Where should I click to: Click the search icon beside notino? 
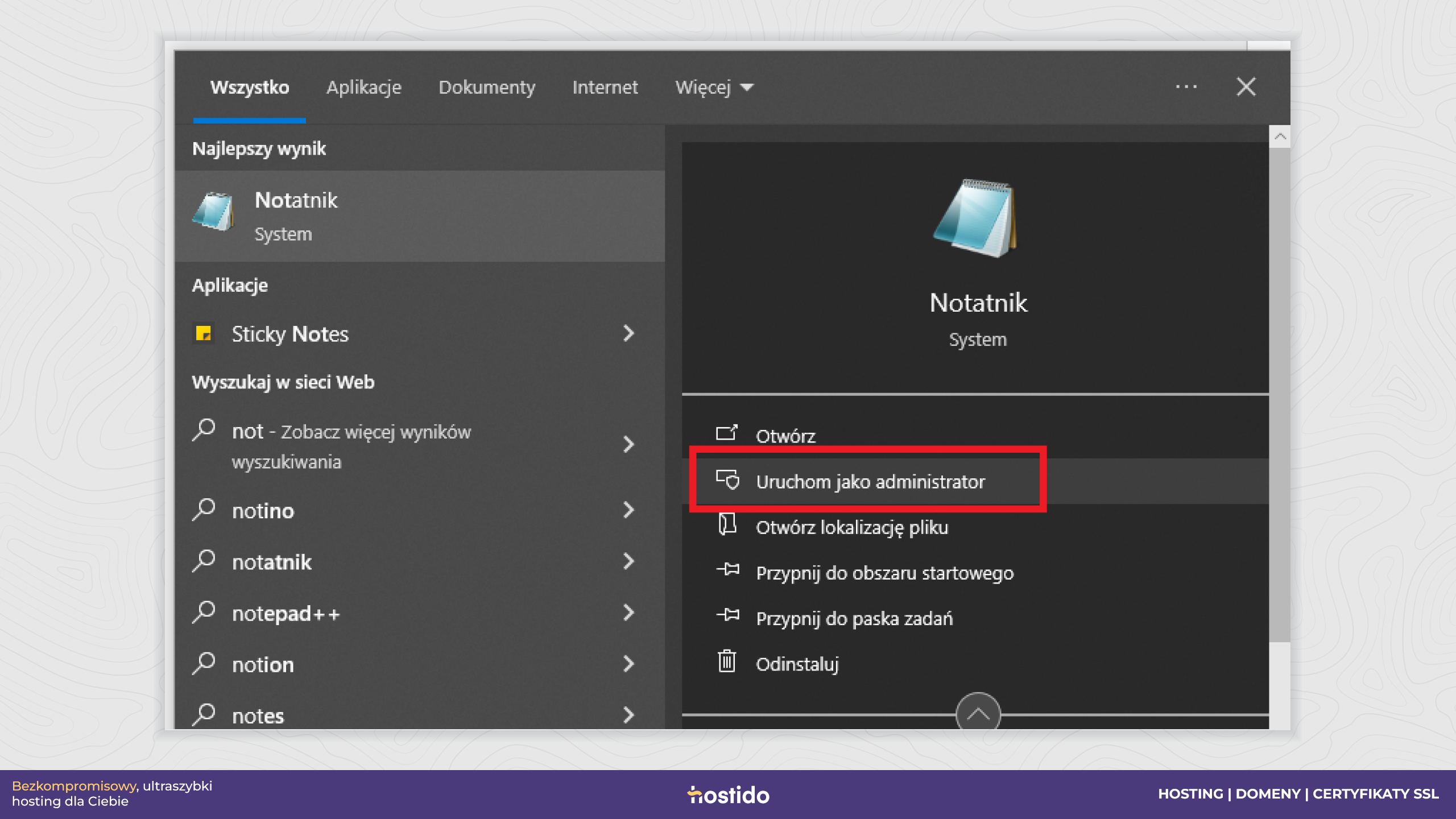coord(204,510)
